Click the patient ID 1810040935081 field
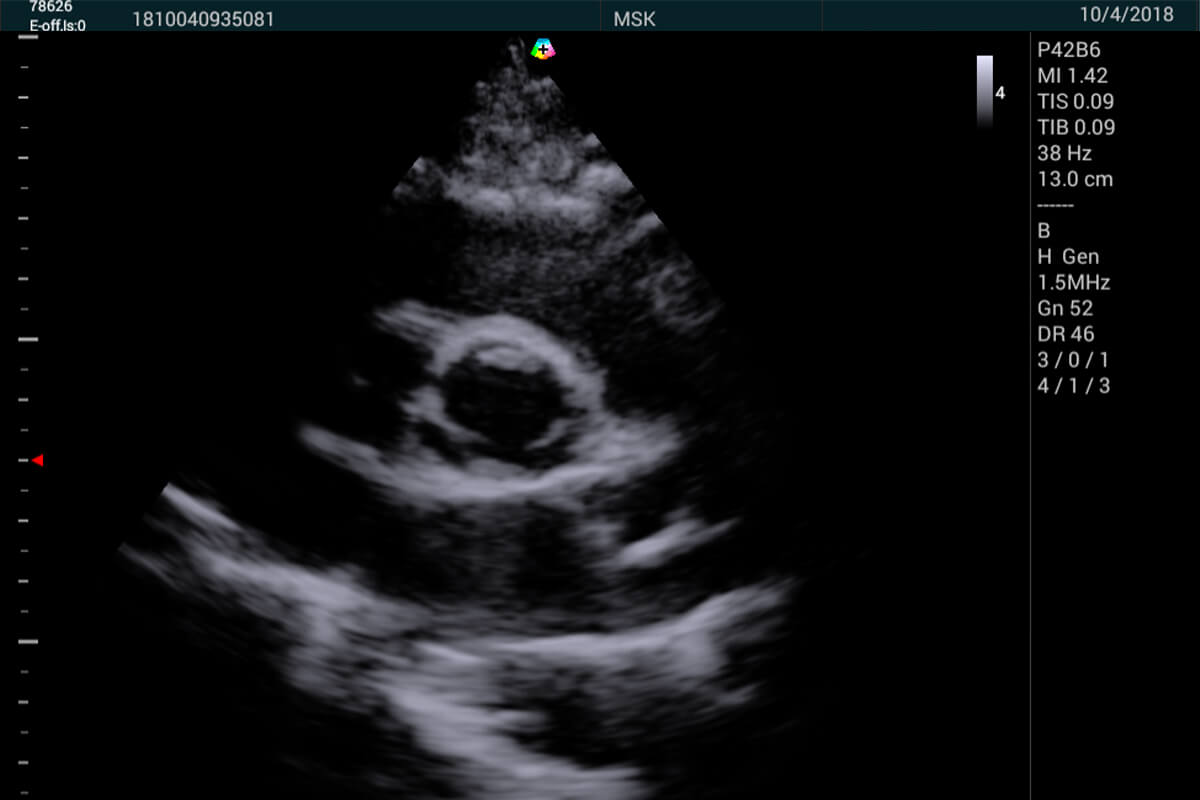Viewport: 1200px width, 800px height. tap(203, 18)
